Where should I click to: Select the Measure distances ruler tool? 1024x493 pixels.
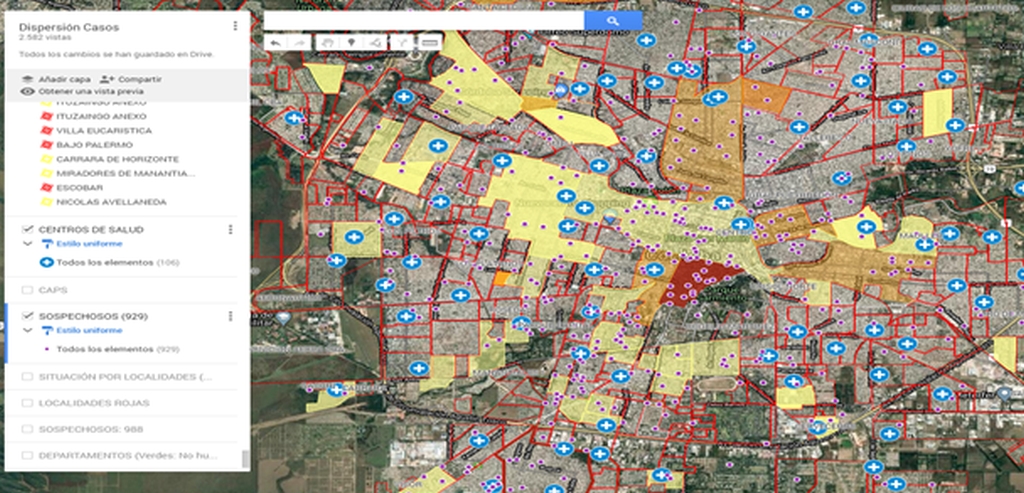click(428, 43)
